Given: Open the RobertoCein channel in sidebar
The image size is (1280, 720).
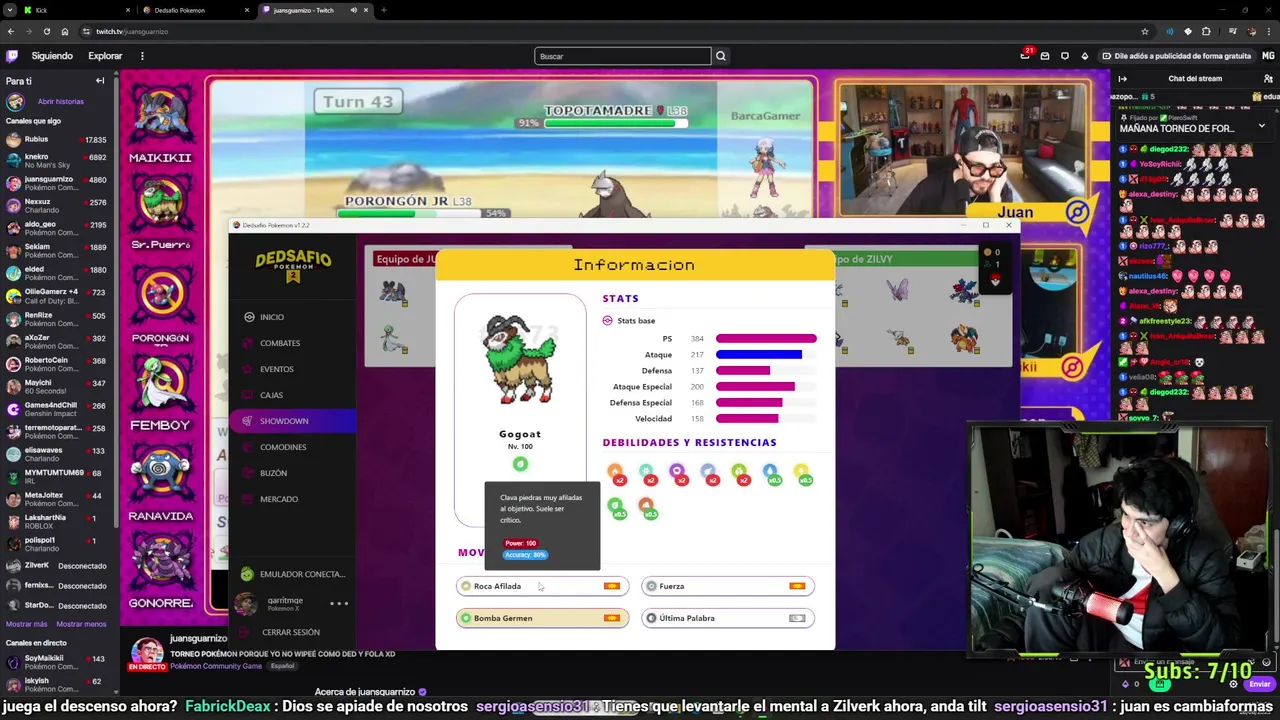Looking at the screenshot, I should click(x=58, y=364).
